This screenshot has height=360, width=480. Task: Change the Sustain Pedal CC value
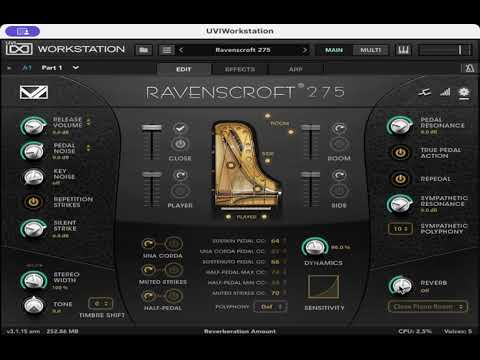275,241
